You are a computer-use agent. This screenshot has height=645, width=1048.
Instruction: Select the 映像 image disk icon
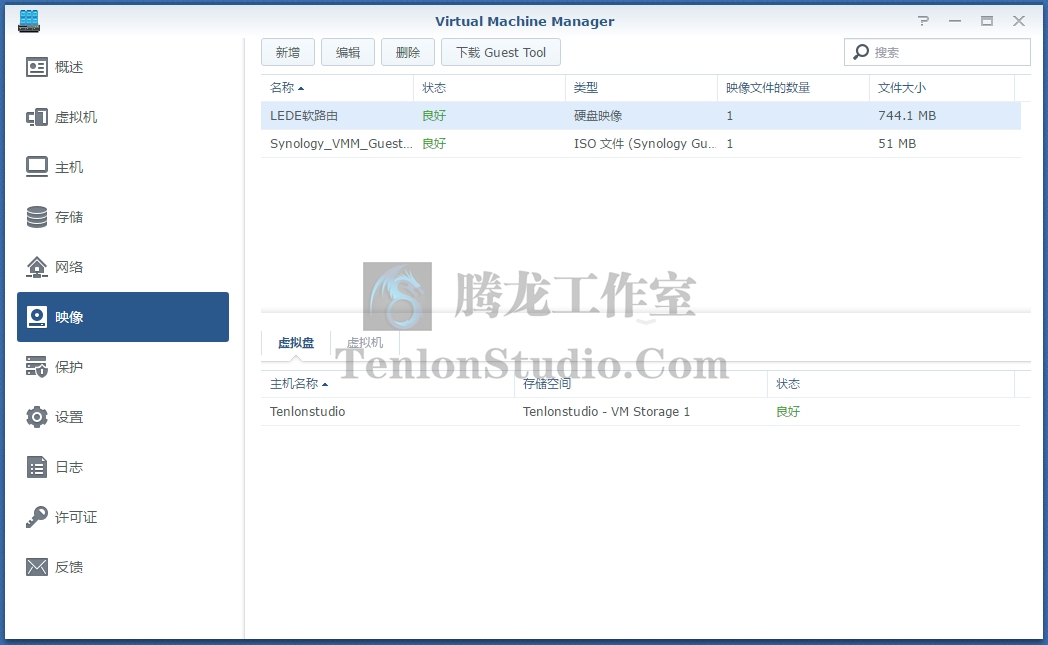(37, 317)
